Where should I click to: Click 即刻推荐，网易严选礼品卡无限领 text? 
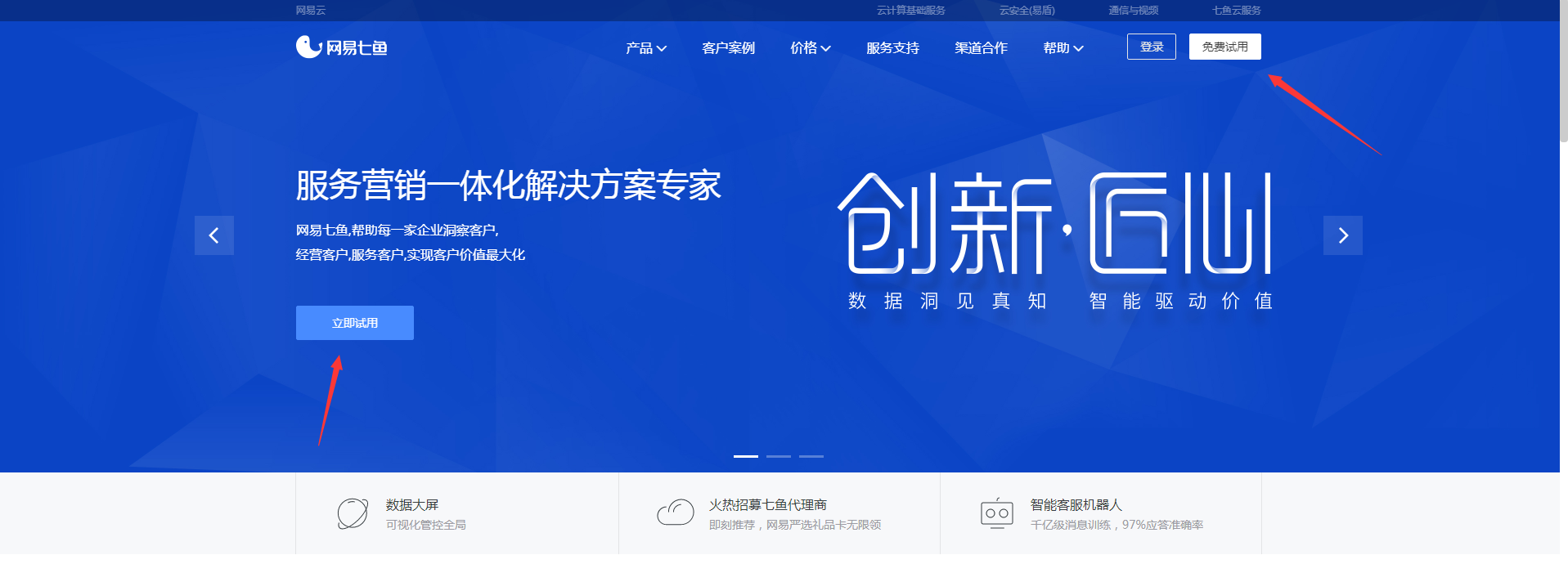(x=795, y=525)
